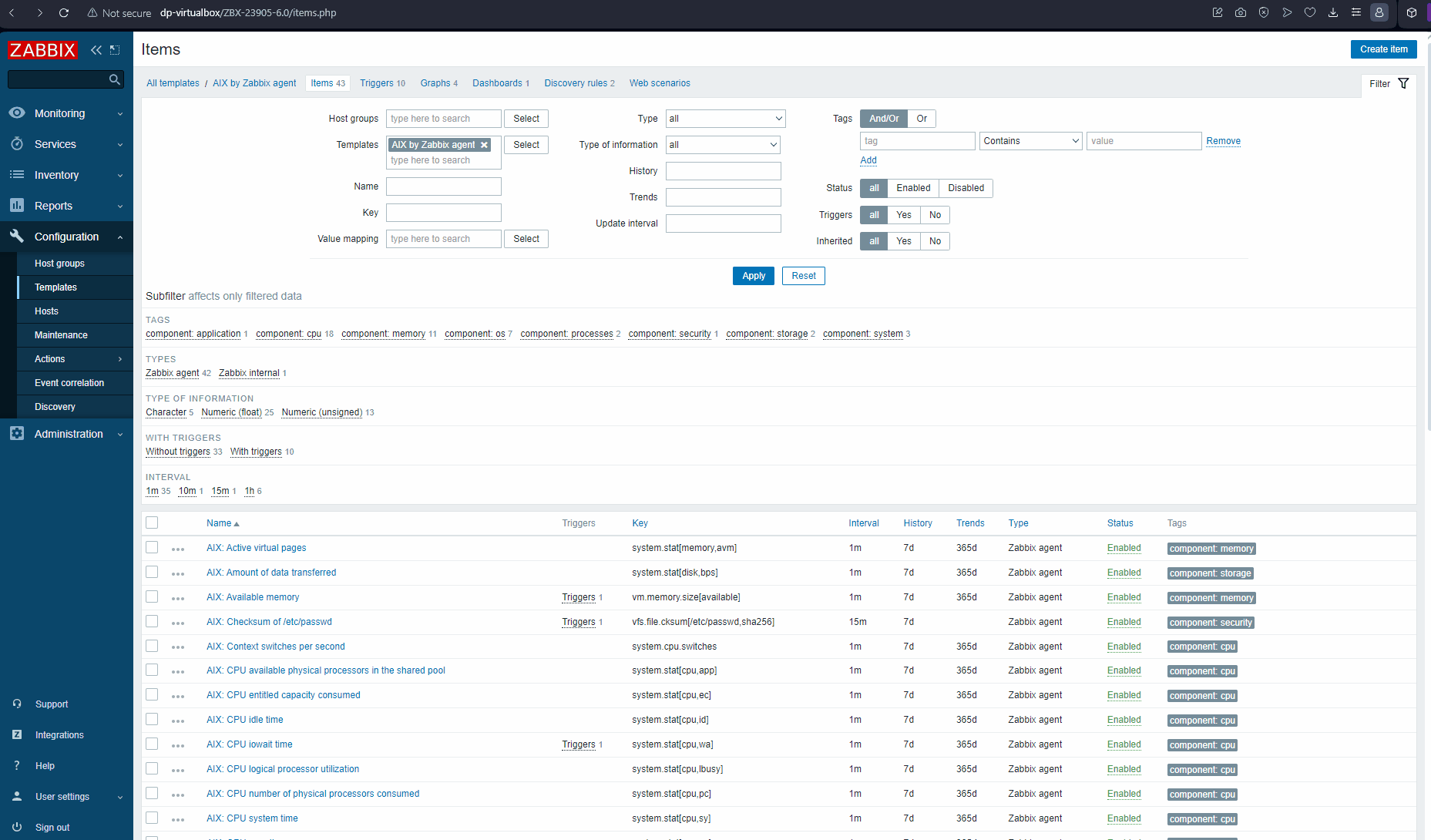This screenshot has height=840, width=1431.
Task: Collapse the sidebar with double-arrow icon
Action: point(96,50)
